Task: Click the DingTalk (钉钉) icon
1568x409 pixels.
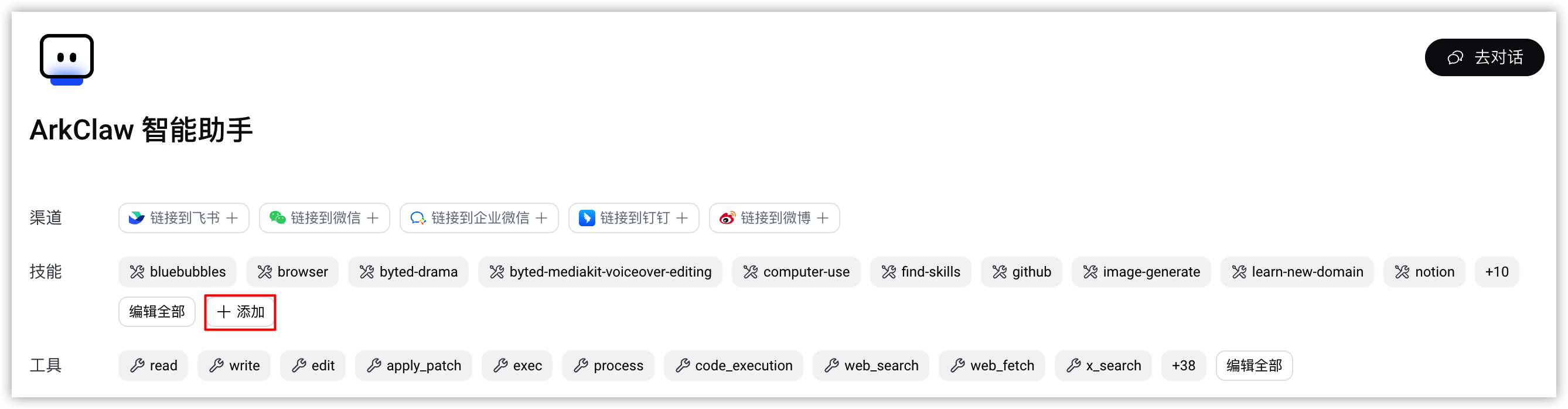Action: pyautogui.click(x=587, y=218)
